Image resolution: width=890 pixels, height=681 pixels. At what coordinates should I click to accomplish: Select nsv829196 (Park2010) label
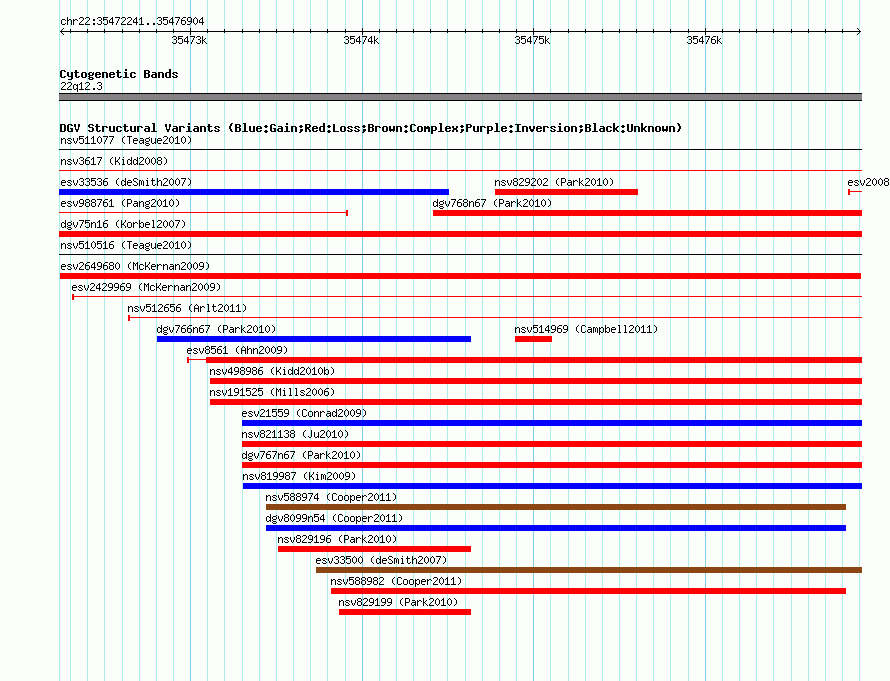click(337, 539)
